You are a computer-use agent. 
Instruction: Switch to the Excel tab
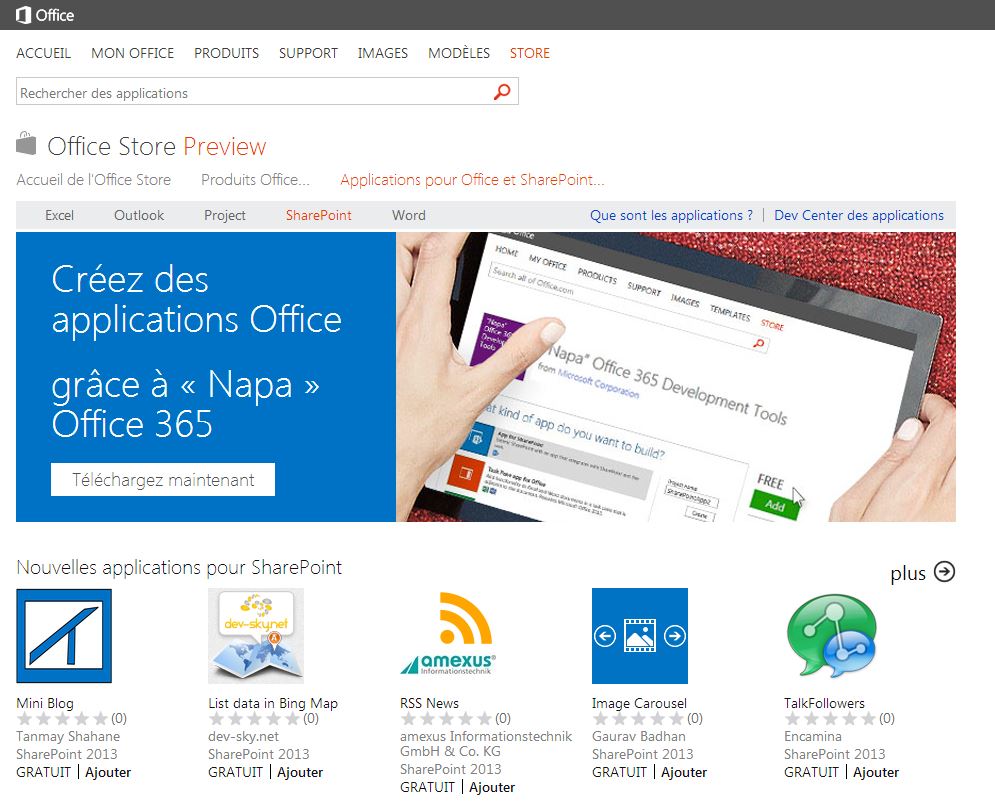pos(60,215)
